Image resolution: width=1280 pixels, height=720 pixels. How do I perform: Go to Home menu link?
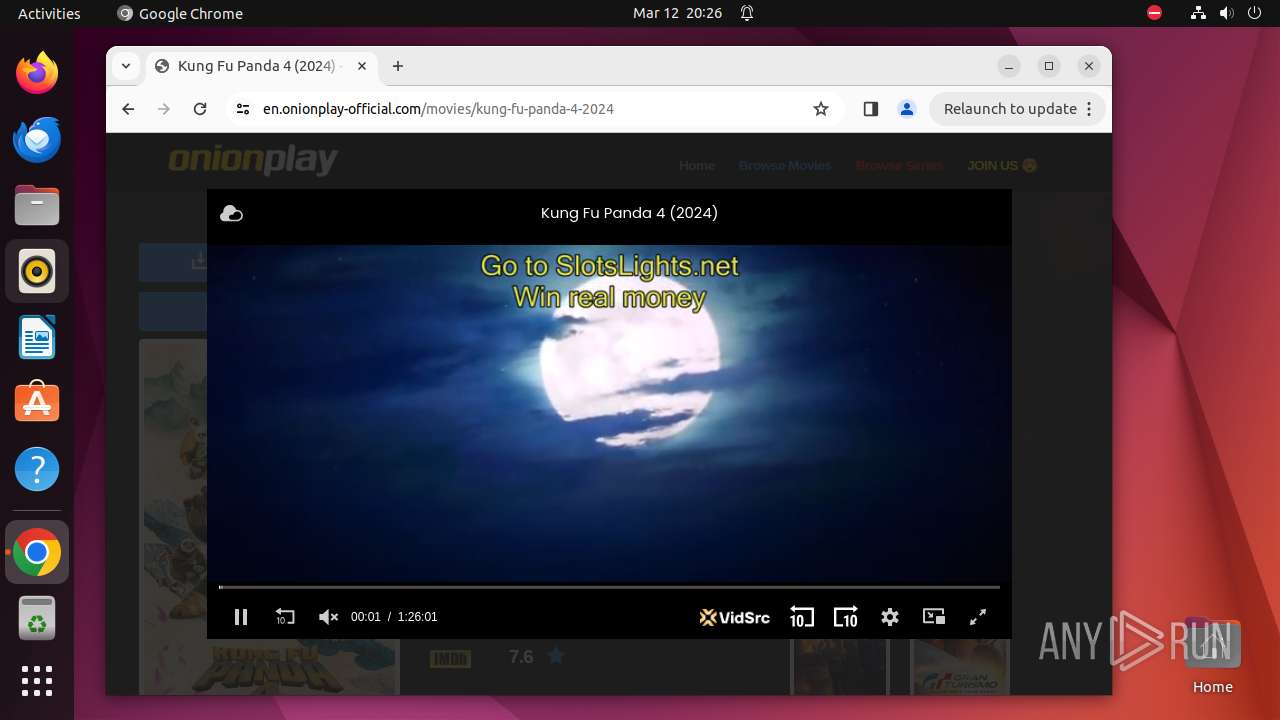[697, 165]
